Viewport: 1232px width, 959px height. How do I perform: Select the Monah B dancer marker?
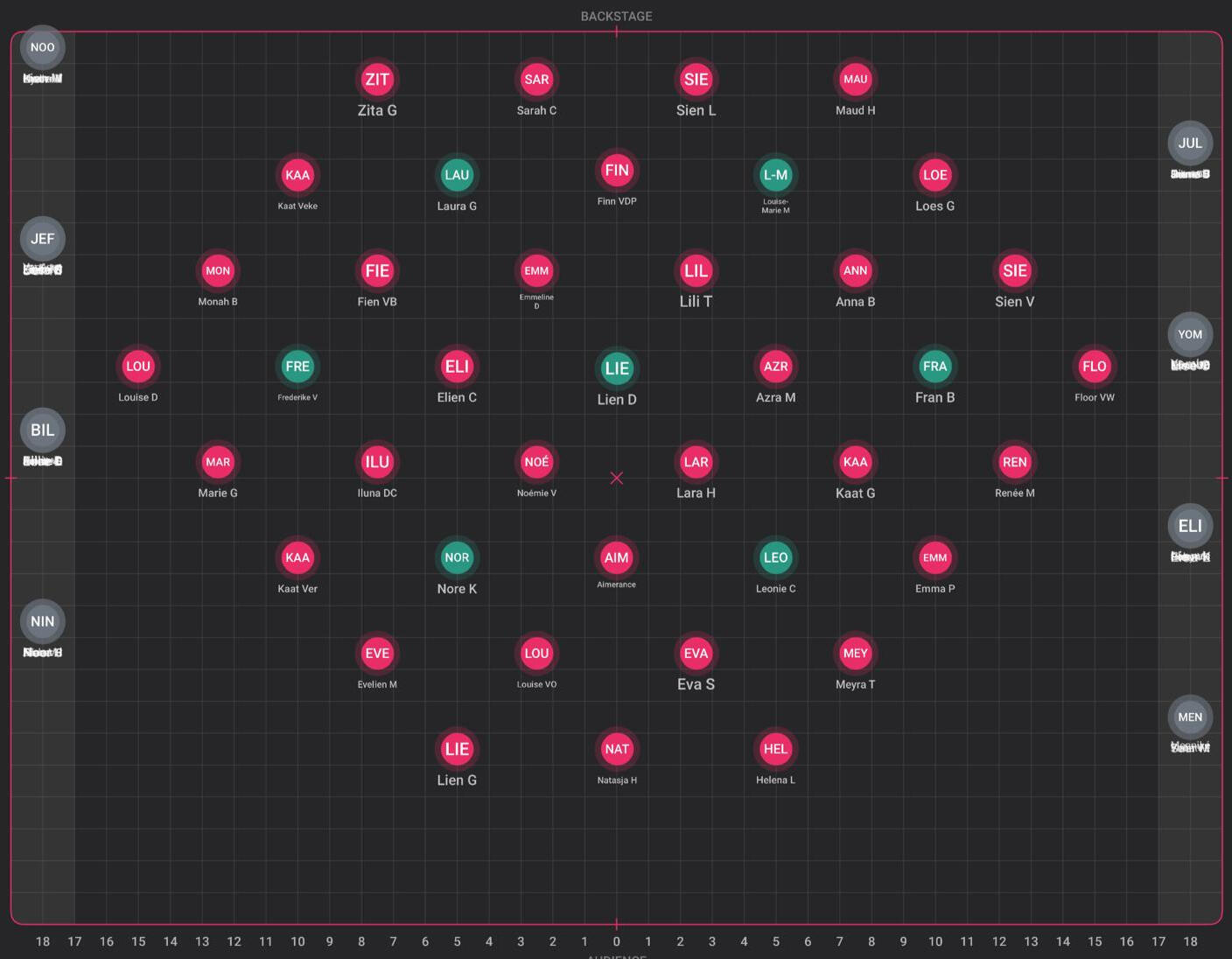[x=218, y=271]
